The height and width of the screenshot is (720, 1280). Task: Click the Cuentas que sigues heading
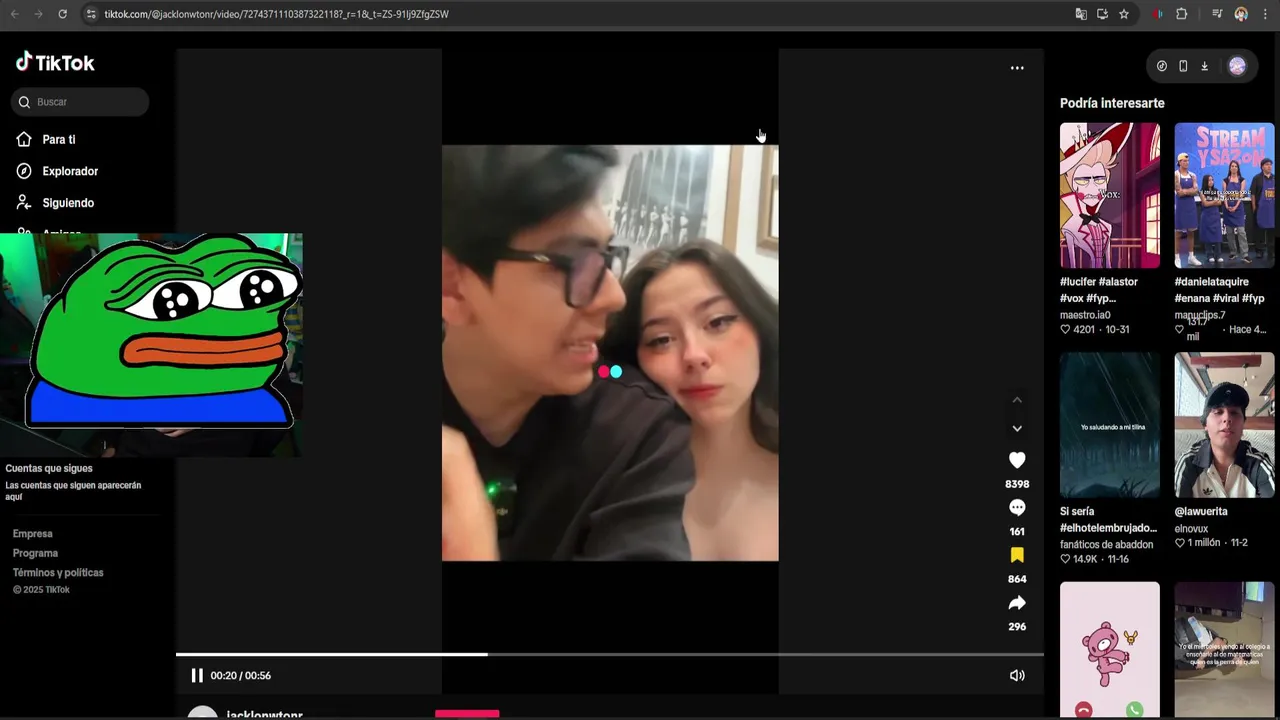(x=49, y=468)
